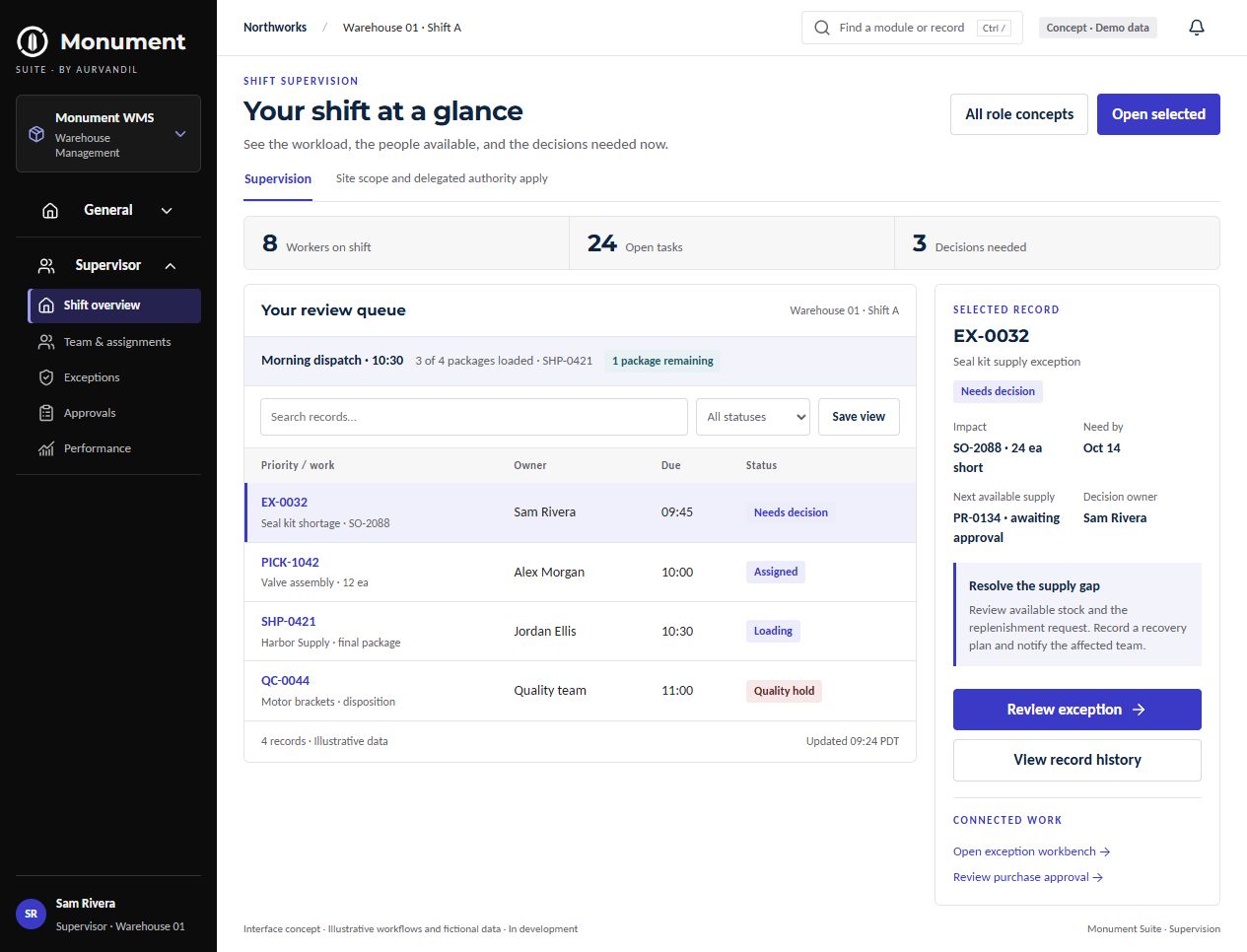Click Review exception button

[x=1077, y=710]
